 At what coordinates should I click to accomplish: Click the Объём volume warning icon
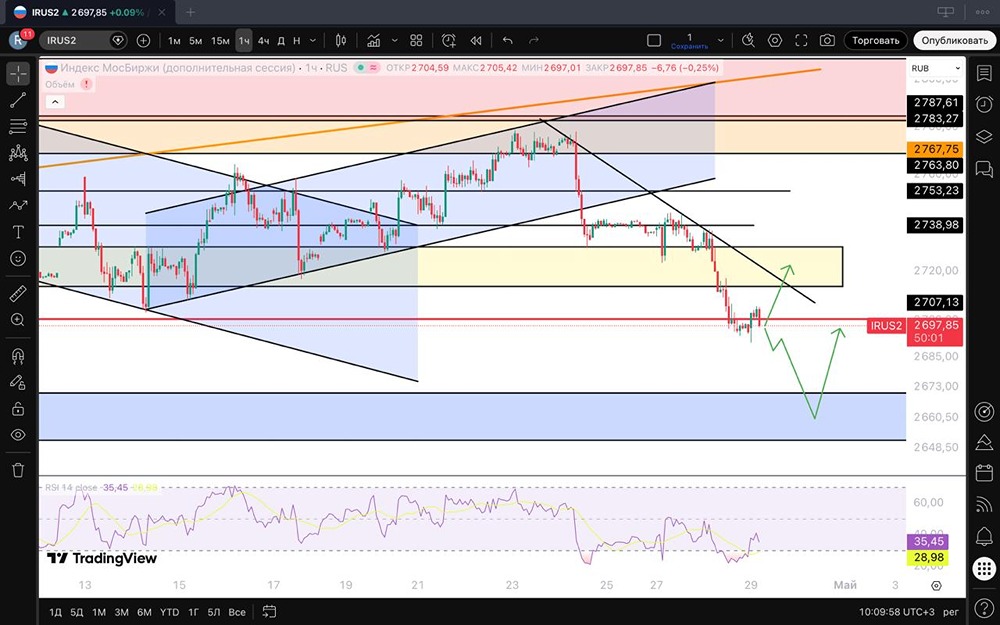(86, 84)
